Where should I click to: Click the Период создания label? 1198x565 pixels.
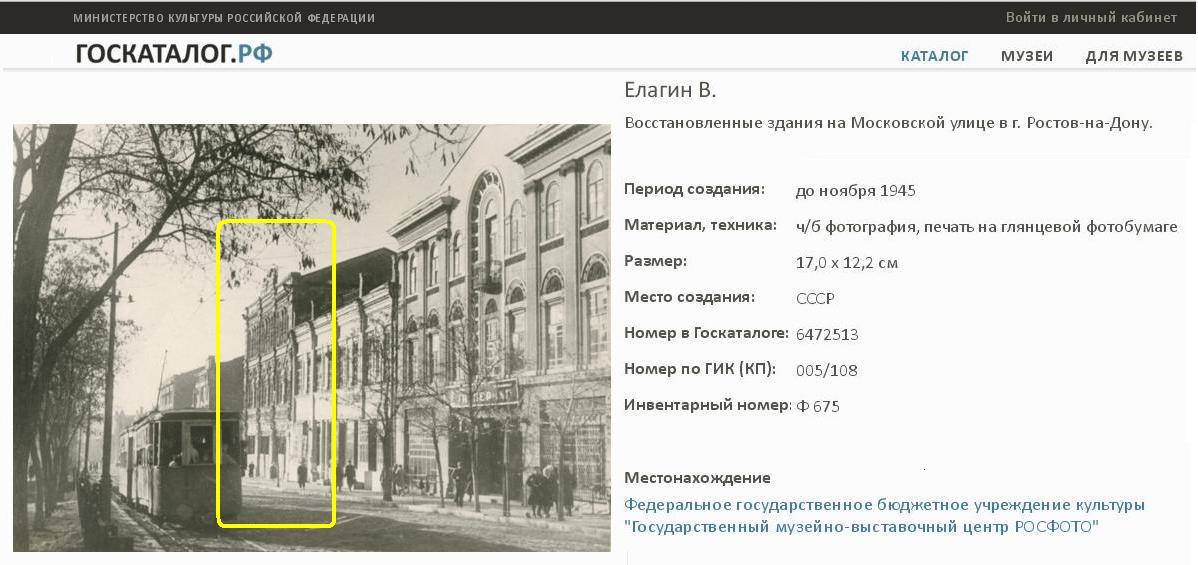pyautogui.click(x=695, y=190)
